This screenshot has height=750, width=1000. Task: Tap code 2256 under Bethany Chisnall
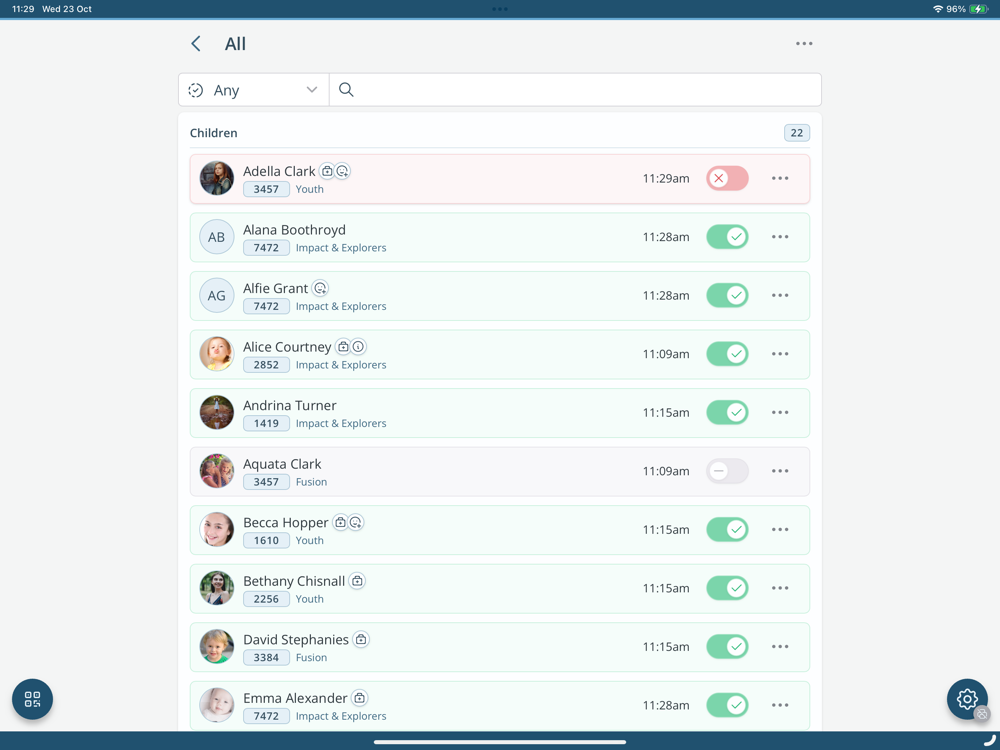(x=266, y=599)
